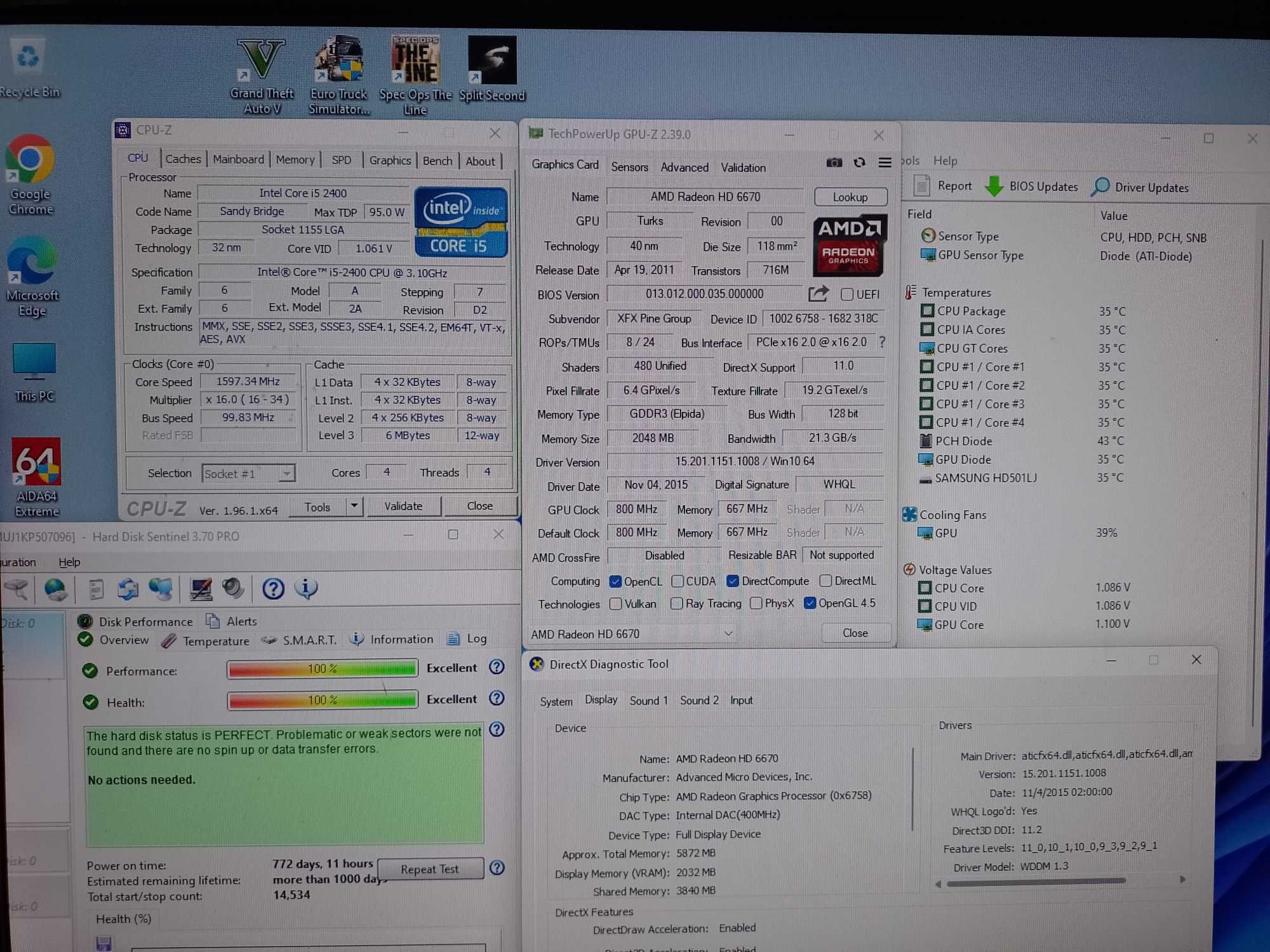Click the CPU-Z Tools button
1270x952 pixels.
(x=317, y=506)
